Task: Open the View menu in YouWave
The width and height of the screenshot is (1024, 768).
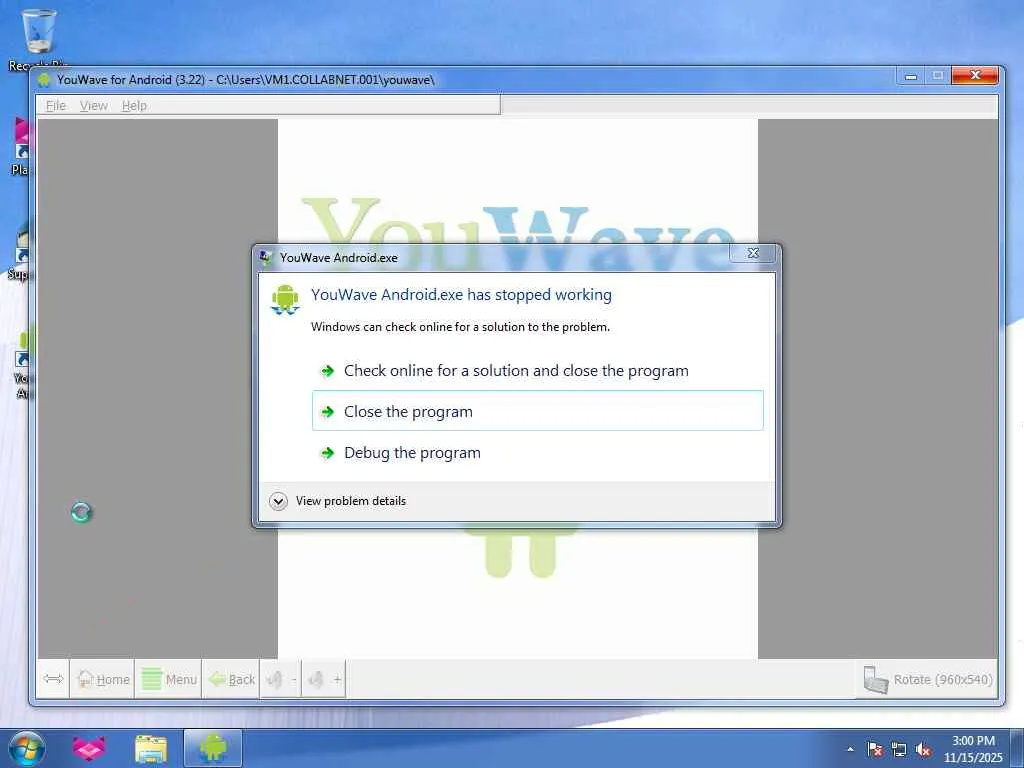Action: click(x=93, y=106)
